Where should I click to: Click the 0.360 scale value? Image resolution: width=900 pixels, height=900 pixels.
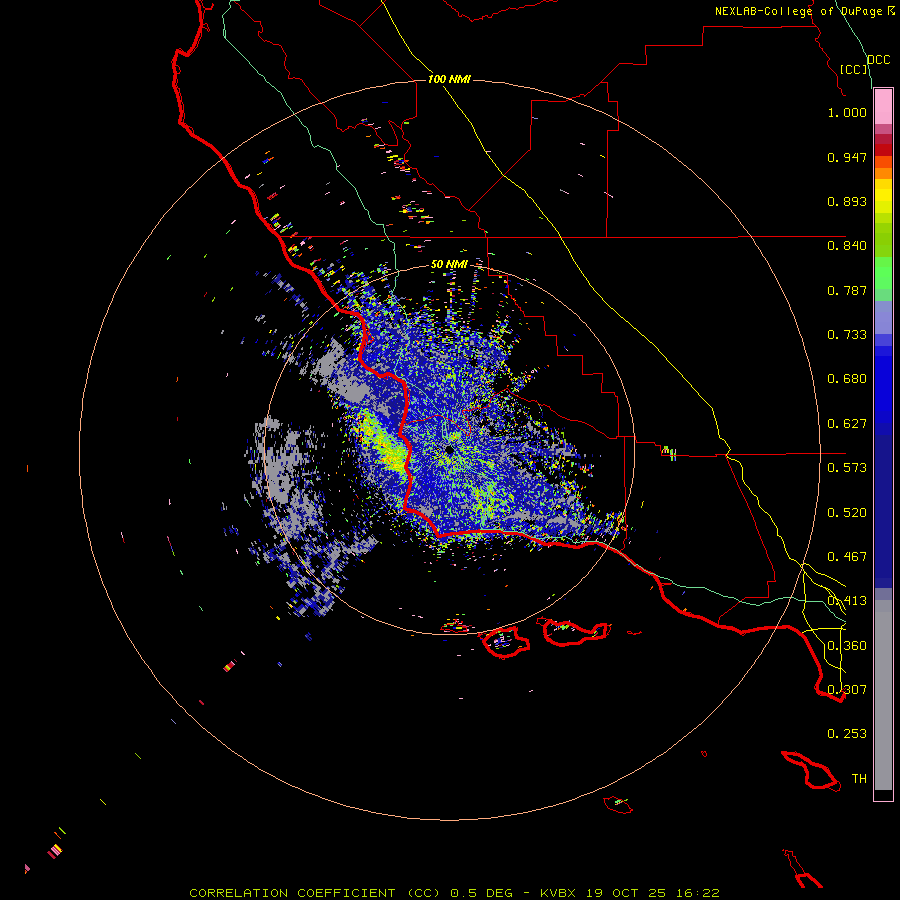click(847, 646)
